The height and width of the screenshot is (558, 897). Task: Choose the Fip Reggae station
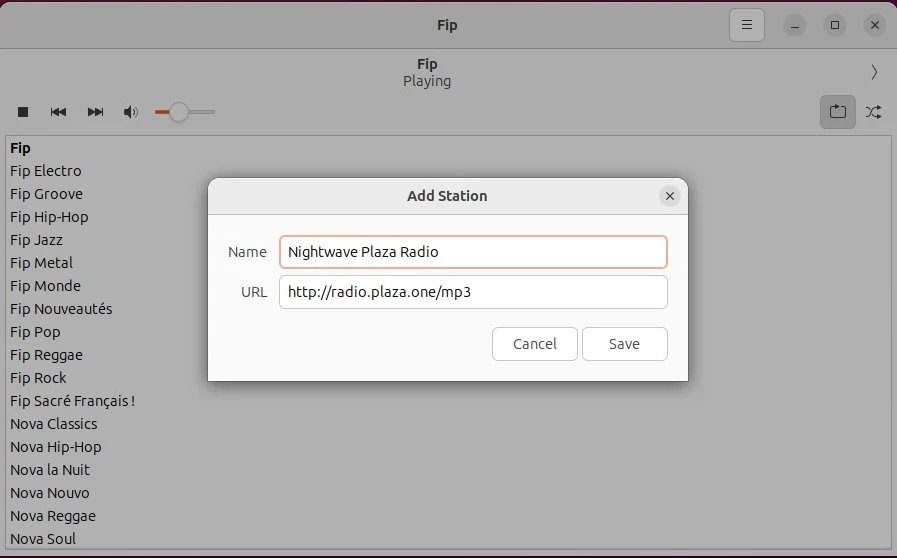(x=47, y=355)
